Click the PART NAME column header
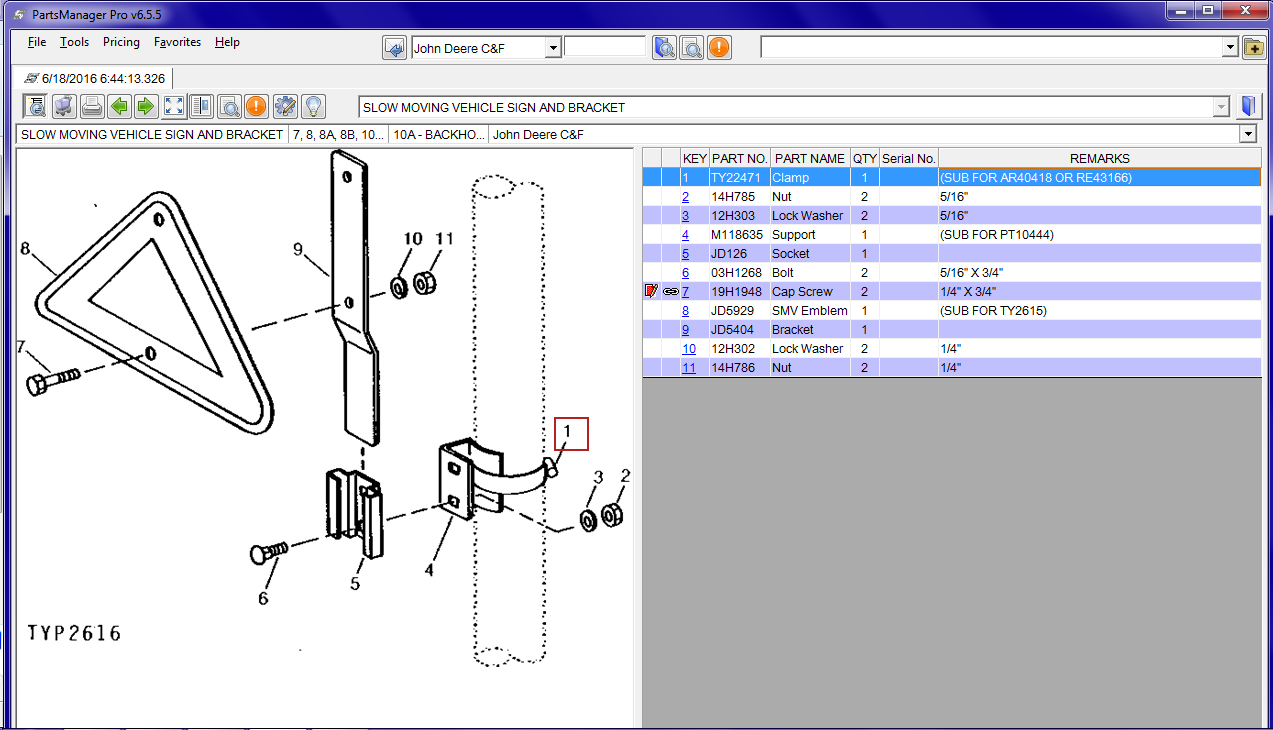This screenshot has width=1273, height=730. [x=810, y=158]
